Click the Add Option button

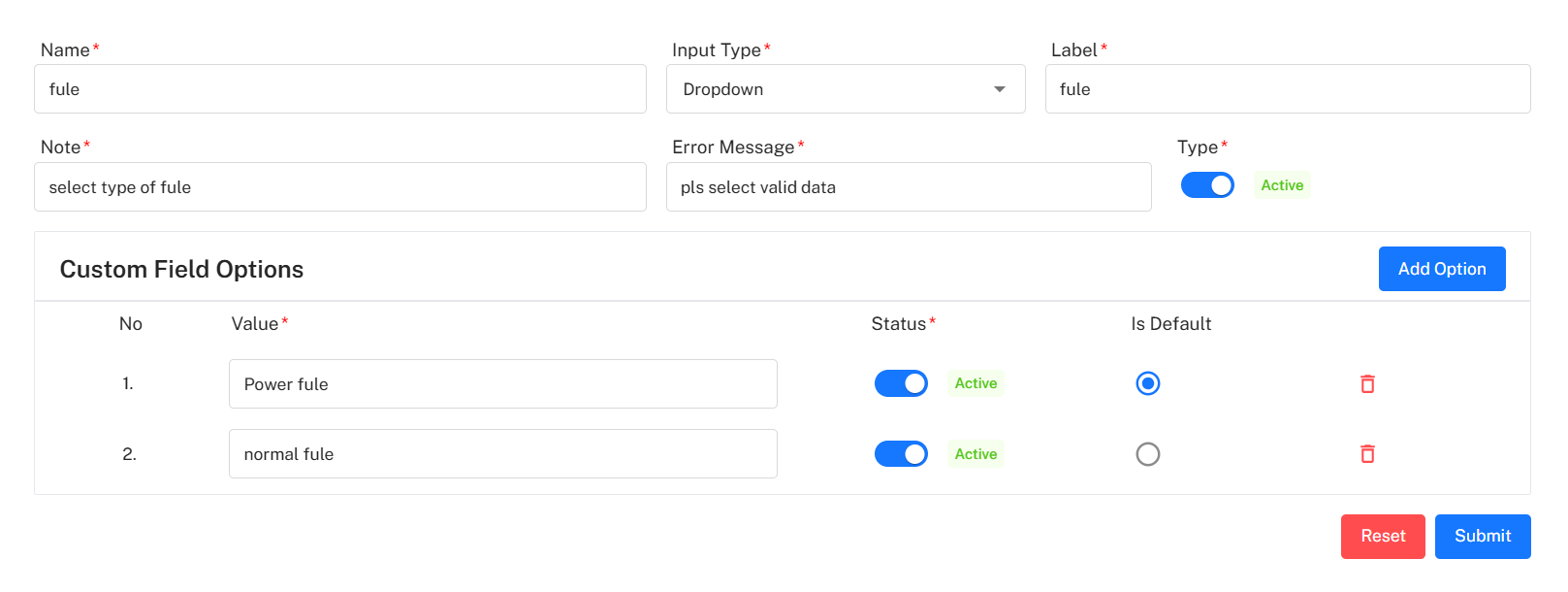(1442, 269)
